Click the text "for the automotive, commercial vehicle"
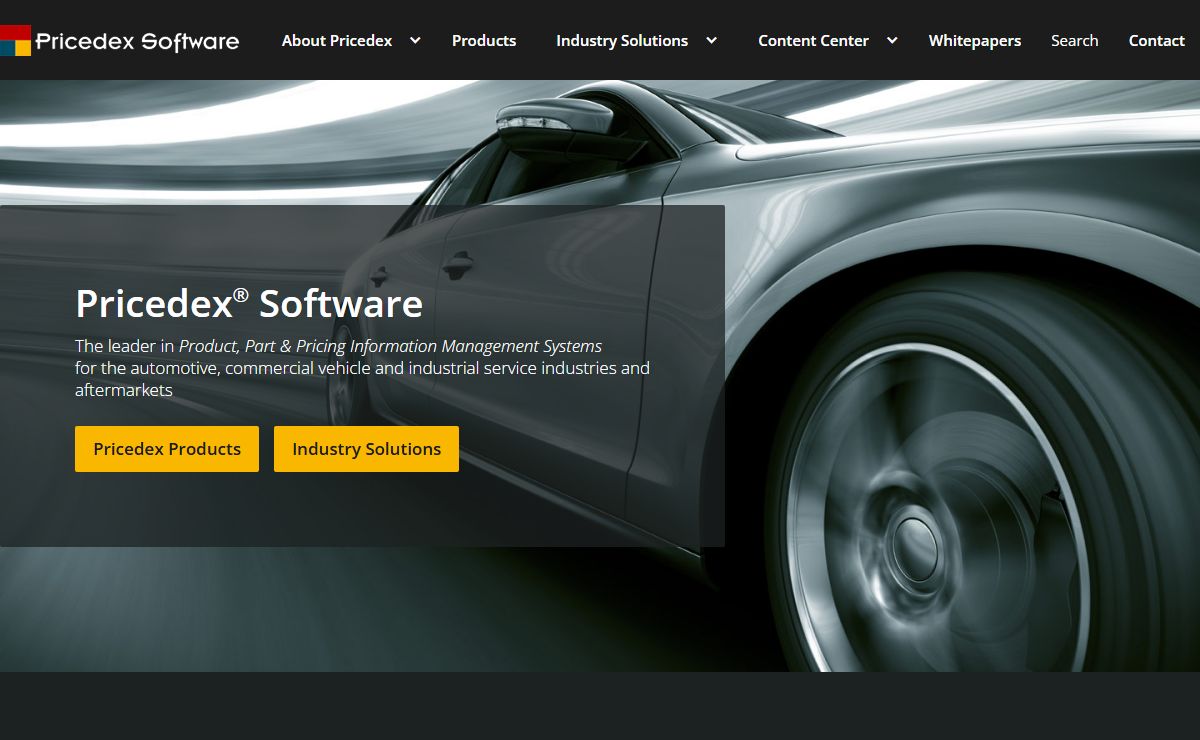Screen dimensions: 1200x740 tap(224, 368)
